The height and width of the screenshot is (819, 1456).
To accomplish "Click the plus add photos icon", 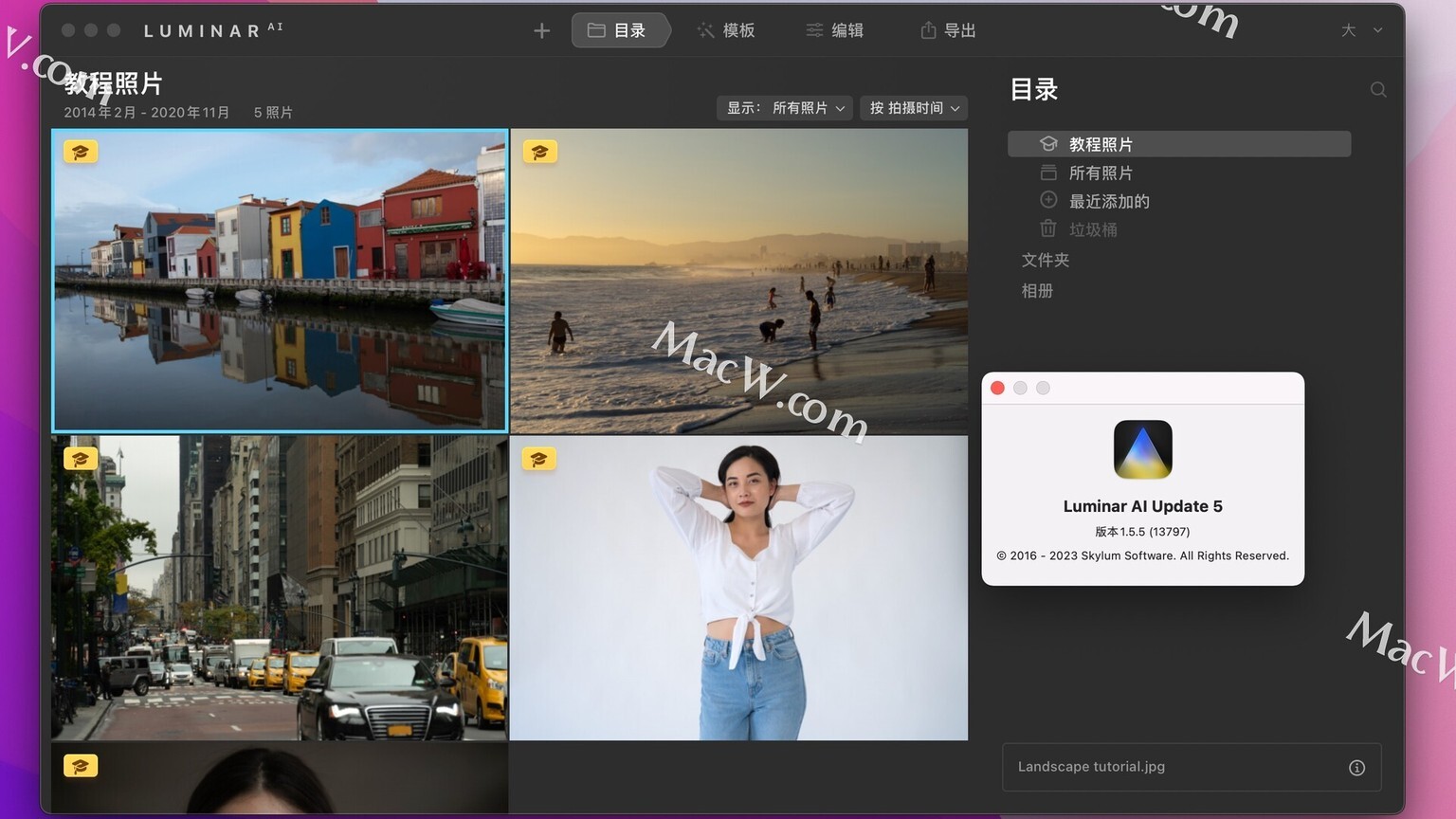I will click(541, 30).
